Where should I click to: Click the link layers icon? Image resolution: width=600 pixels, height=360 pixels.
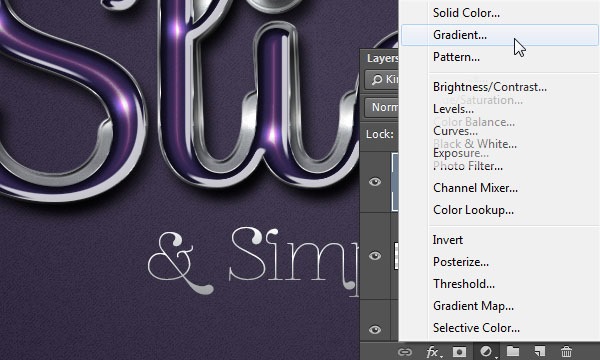coord(404,352)
